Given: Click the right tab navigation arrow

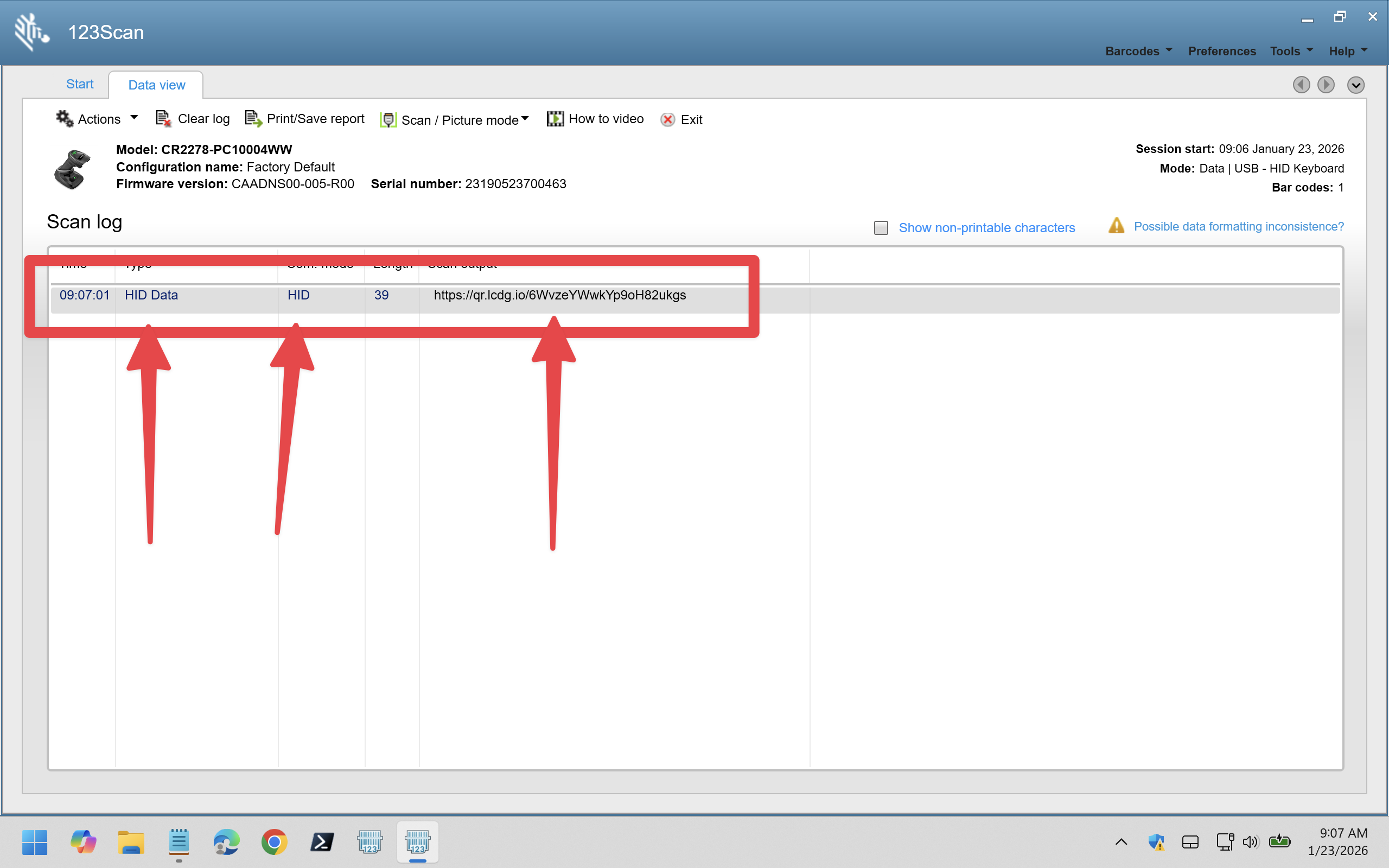Looking at the screenshot, I should (x=1326, y=85).
